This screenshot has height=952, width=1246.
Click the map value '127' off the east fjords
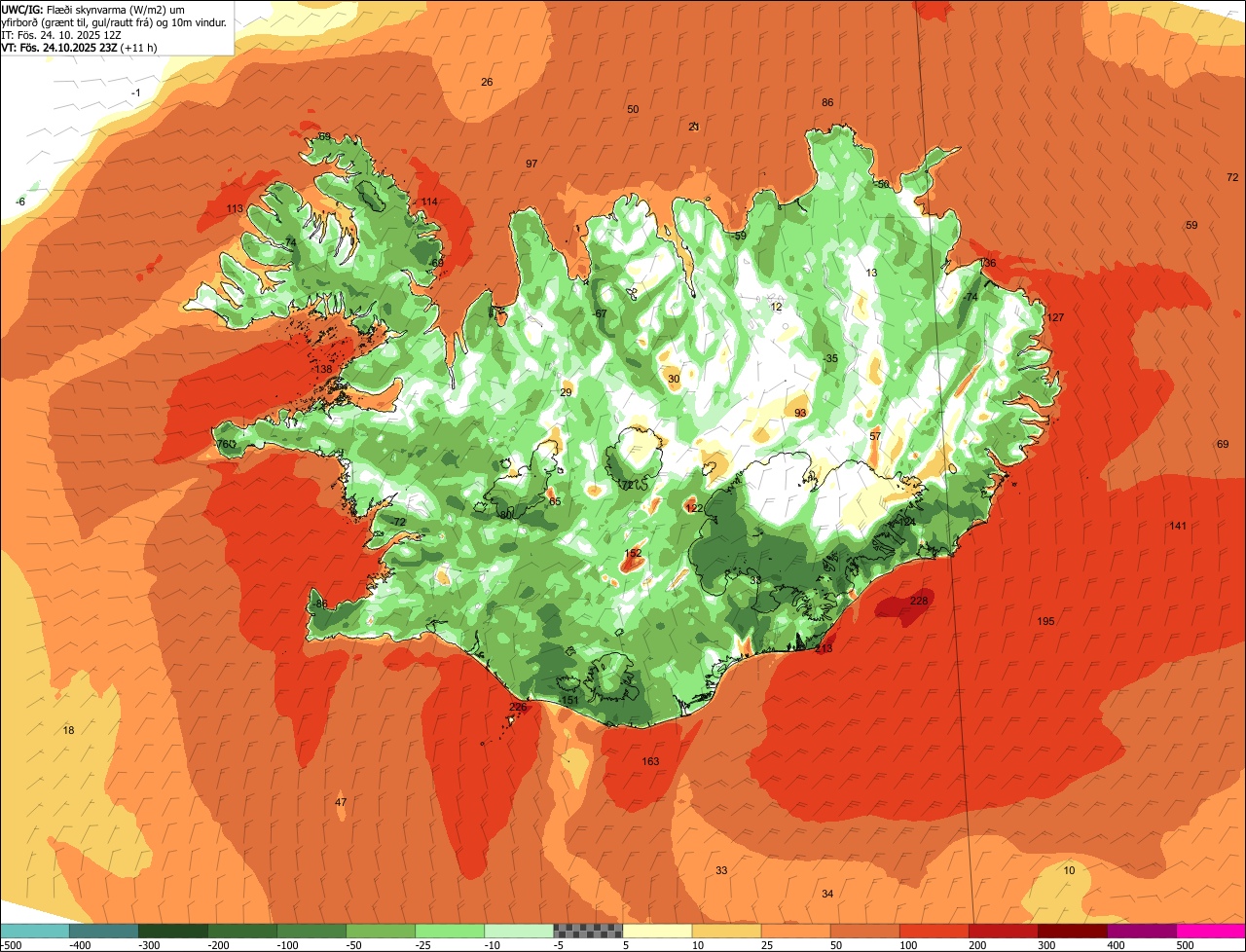tap(1055, 318)
